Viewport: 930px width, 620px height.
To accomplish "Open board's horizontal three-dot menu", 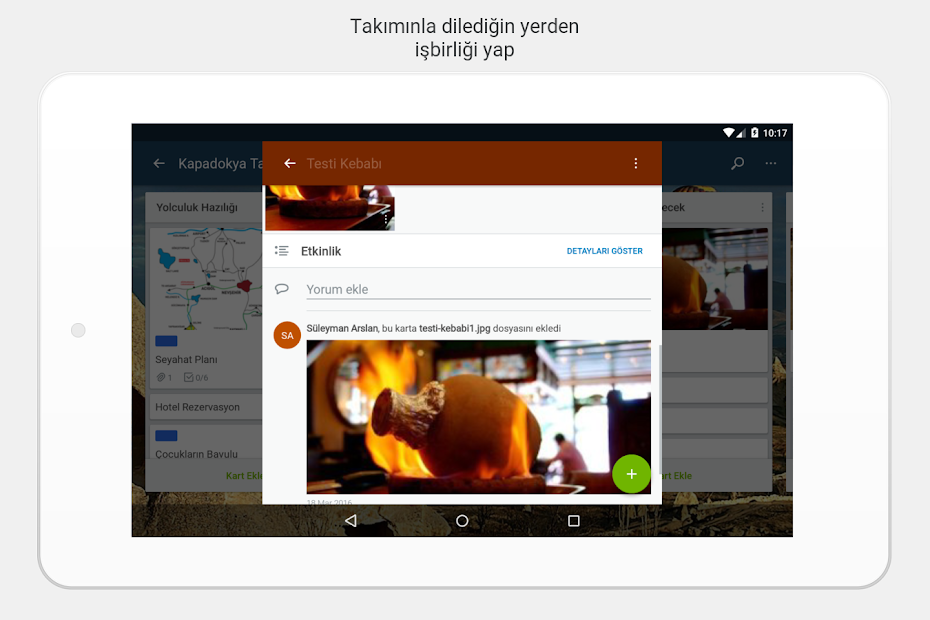I will pos(770,163).
